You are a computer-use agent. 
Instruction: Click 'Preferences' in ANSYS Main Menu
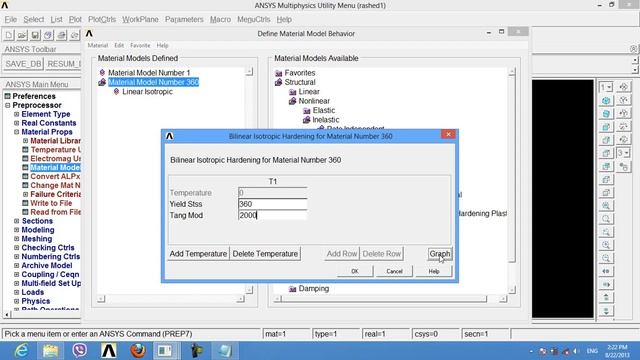(34, 96)
